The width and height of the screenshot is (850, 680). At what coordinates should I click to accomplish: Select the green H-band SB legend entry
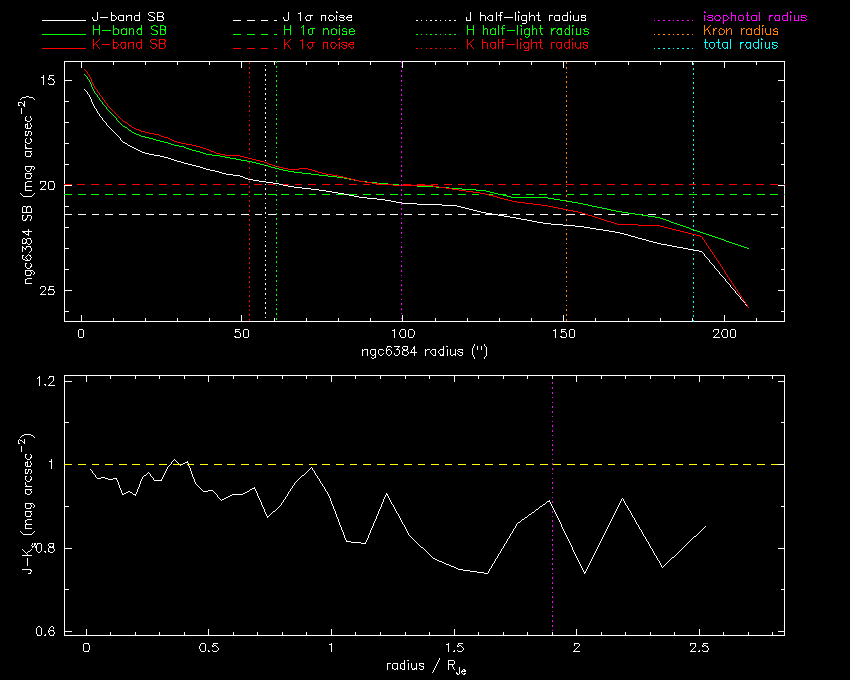point(129,31)
